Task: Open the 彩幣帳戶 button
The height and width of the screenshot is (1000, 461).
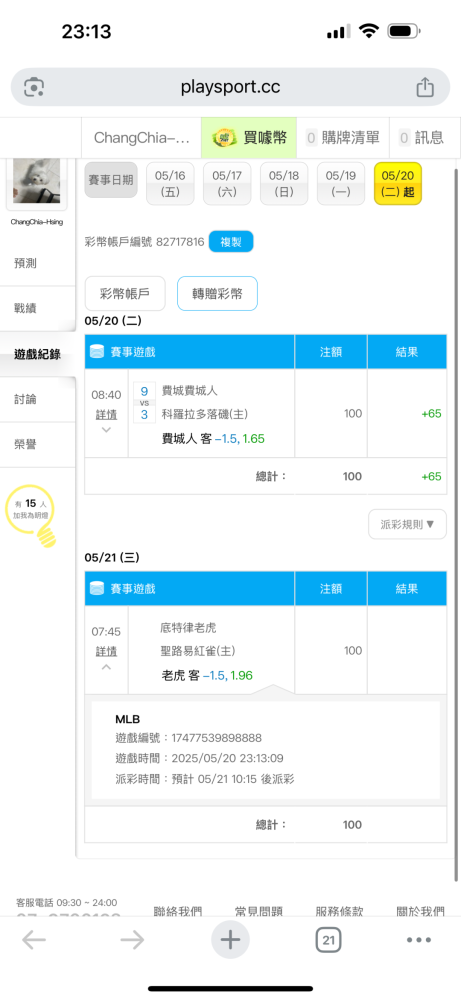Action: pos(125,293)
